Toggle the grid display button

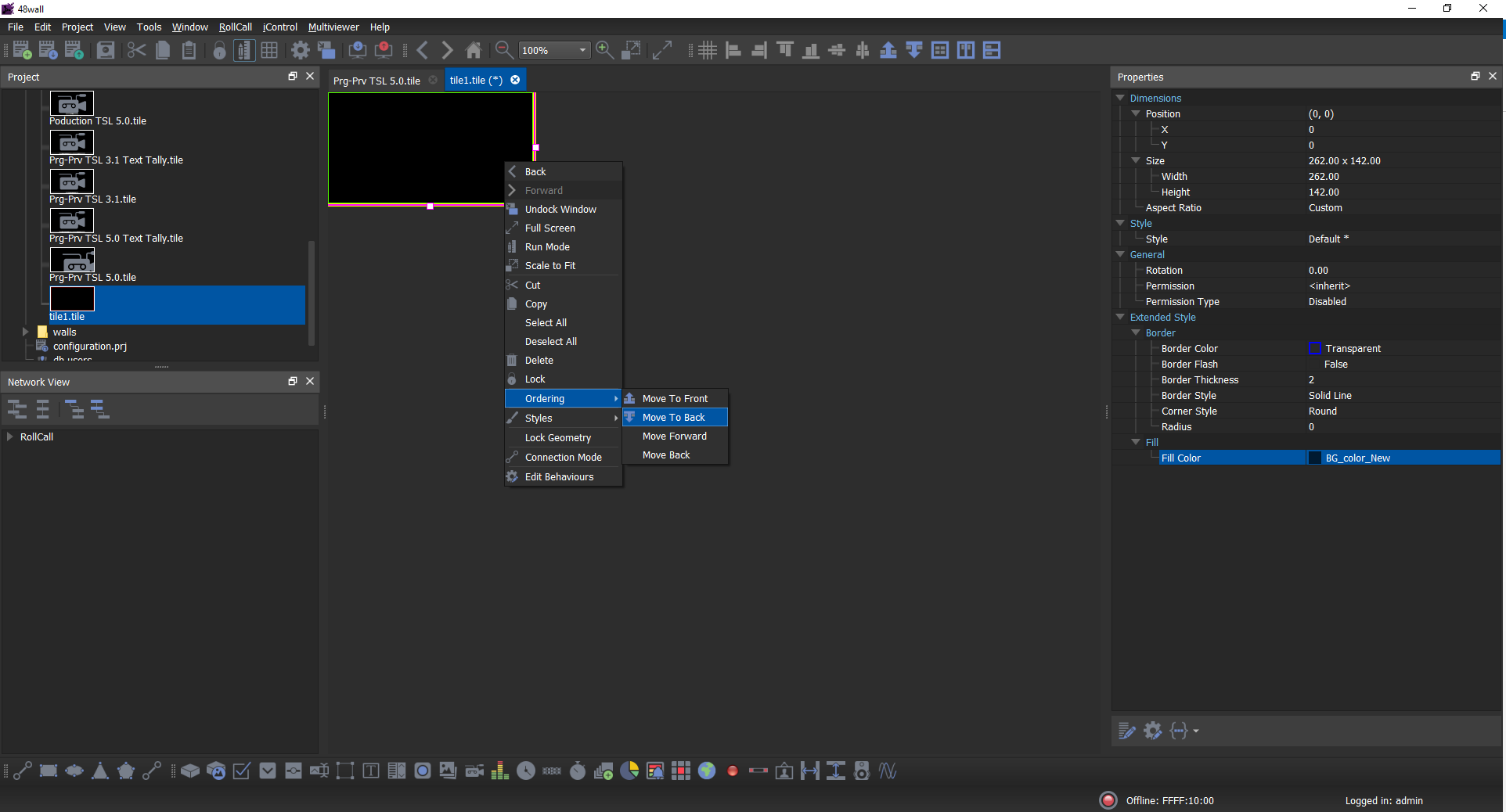(269, 50)
